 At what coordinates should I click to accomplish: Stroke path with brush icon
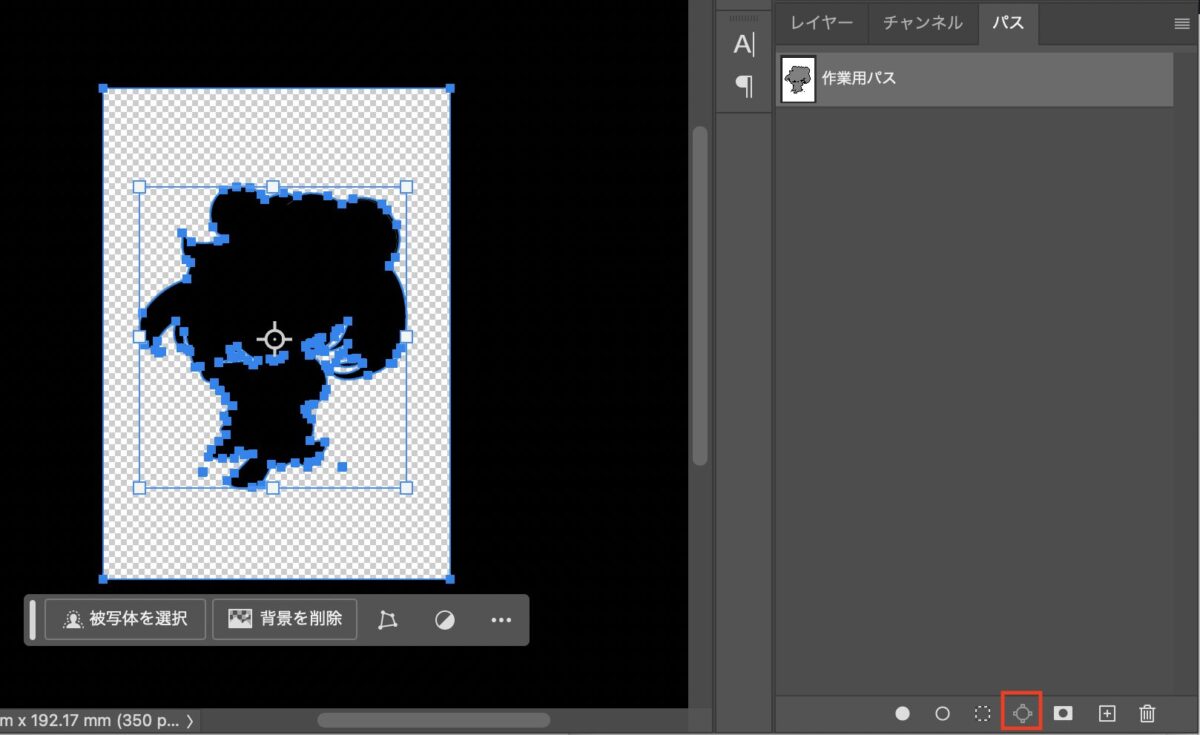tap(942, 713)
